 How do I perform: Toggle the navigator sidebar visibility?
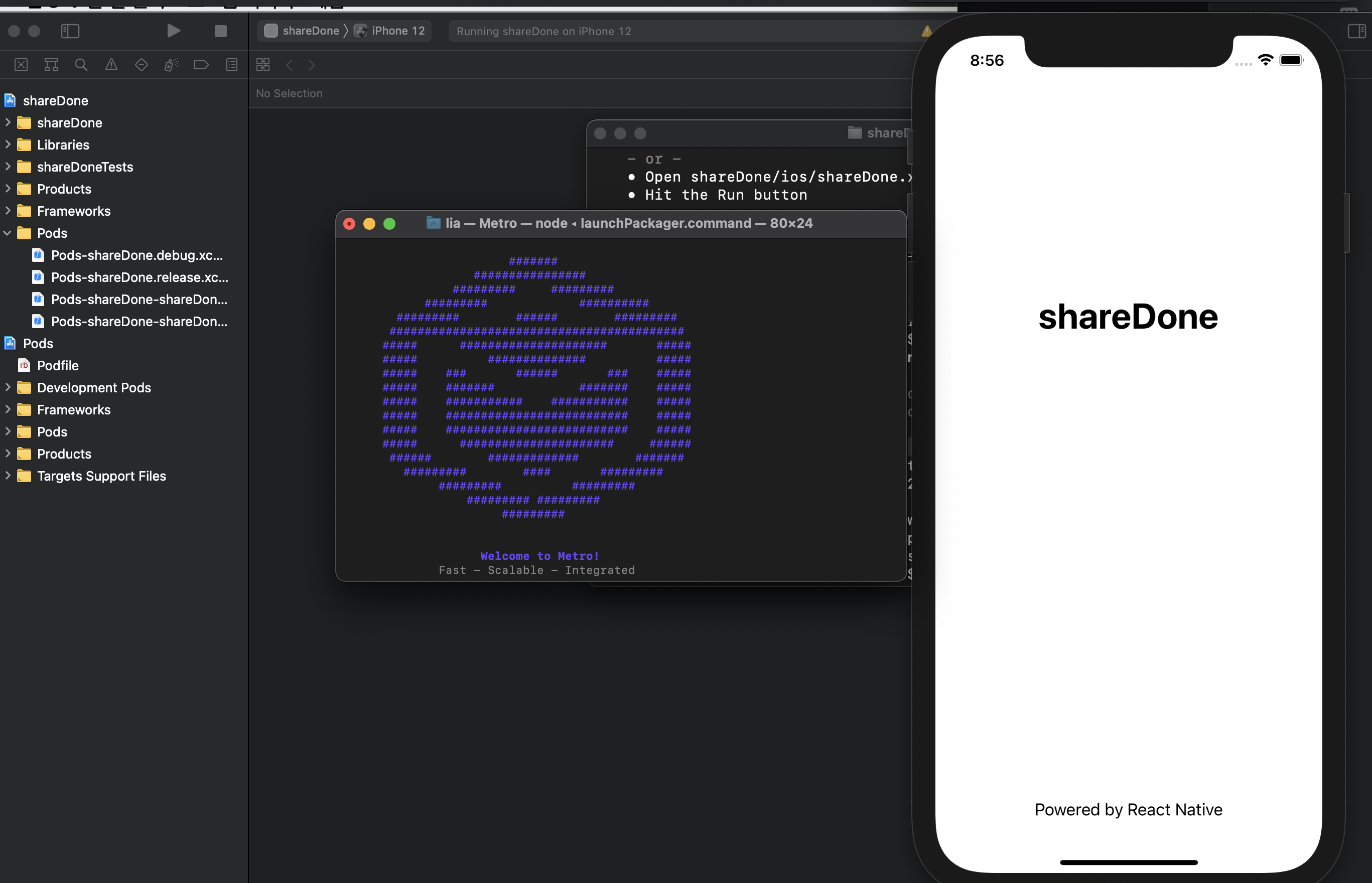coord(70,31)
